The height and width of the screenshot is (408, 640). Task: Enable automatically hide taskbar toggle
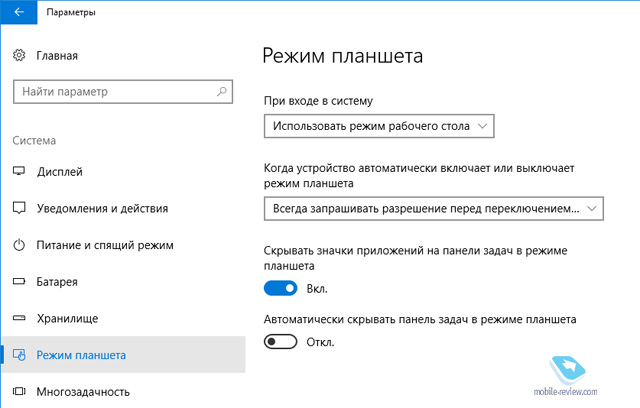pyautogui.click(x=280, y=341)
